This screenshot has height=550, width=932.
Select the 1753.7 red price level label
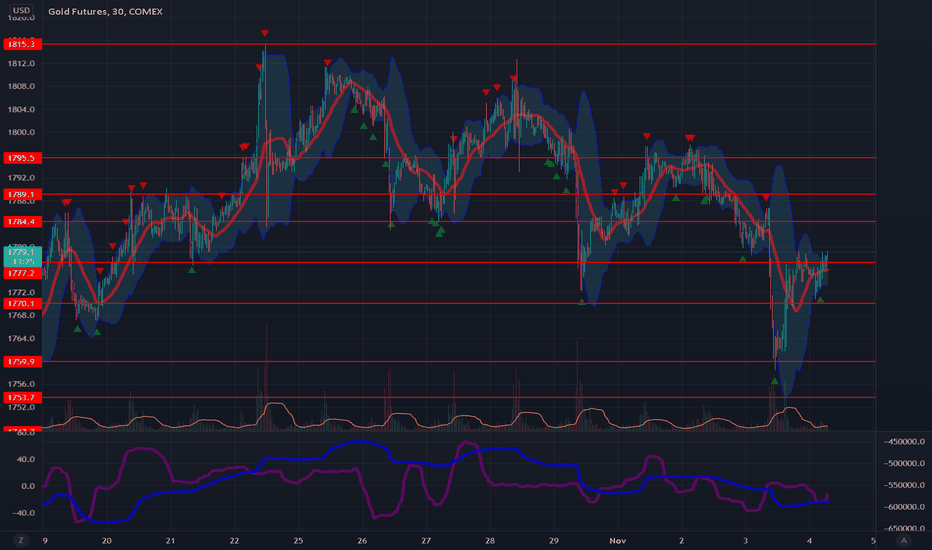[22, 397]
